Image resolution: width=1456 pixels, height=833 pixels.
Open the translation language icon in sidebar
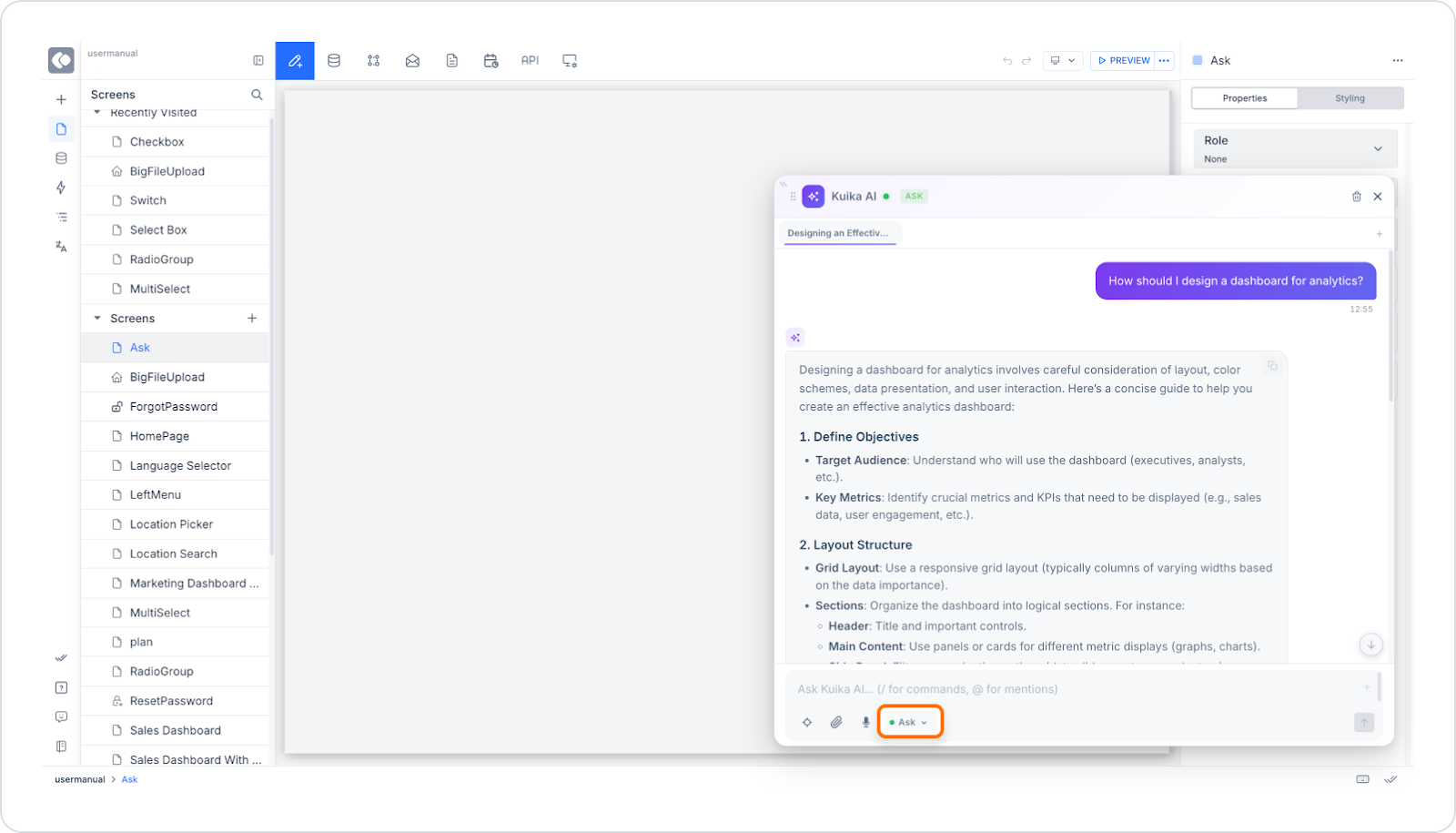click(61, 246)
